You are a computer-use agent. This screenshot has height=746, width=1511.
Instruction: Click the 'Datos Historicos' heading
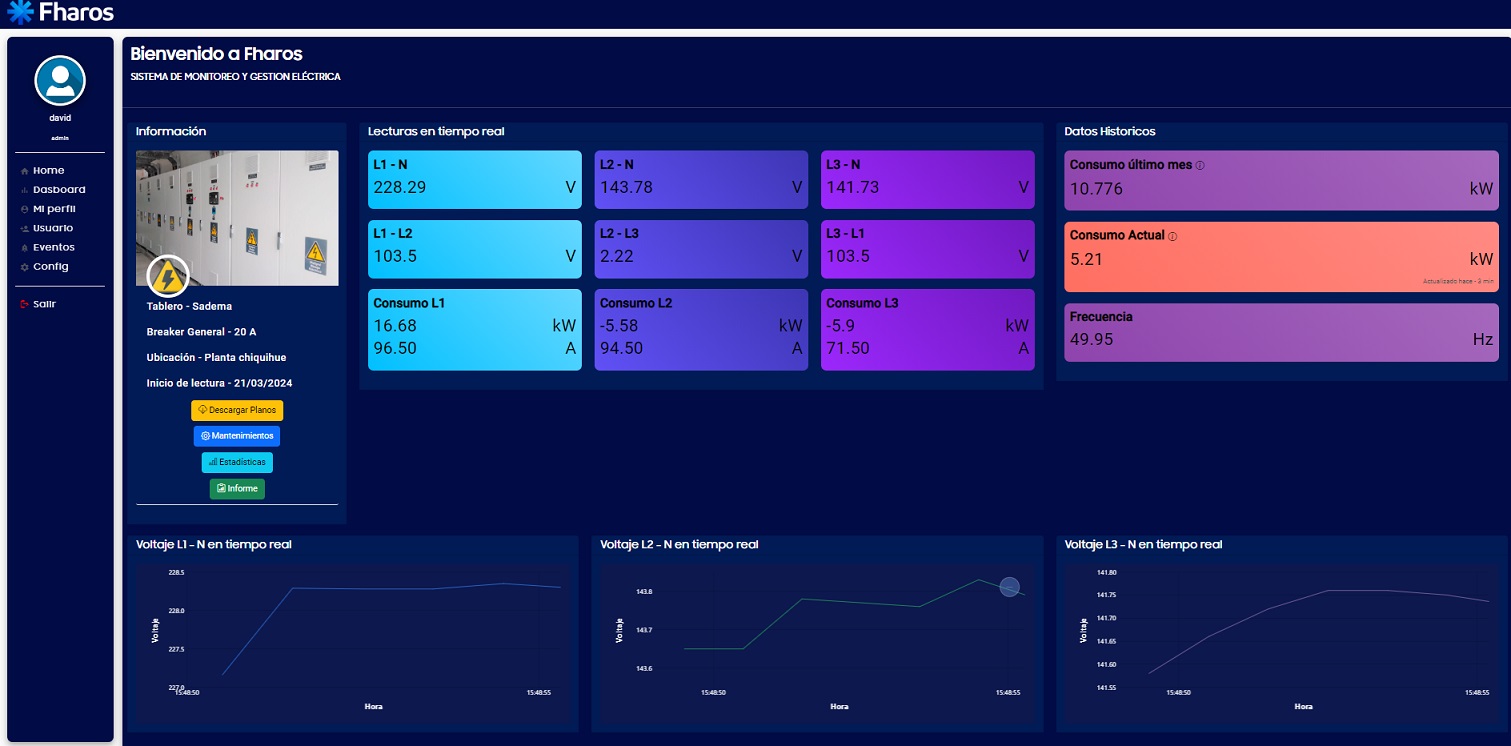[x=1110, y=131]
